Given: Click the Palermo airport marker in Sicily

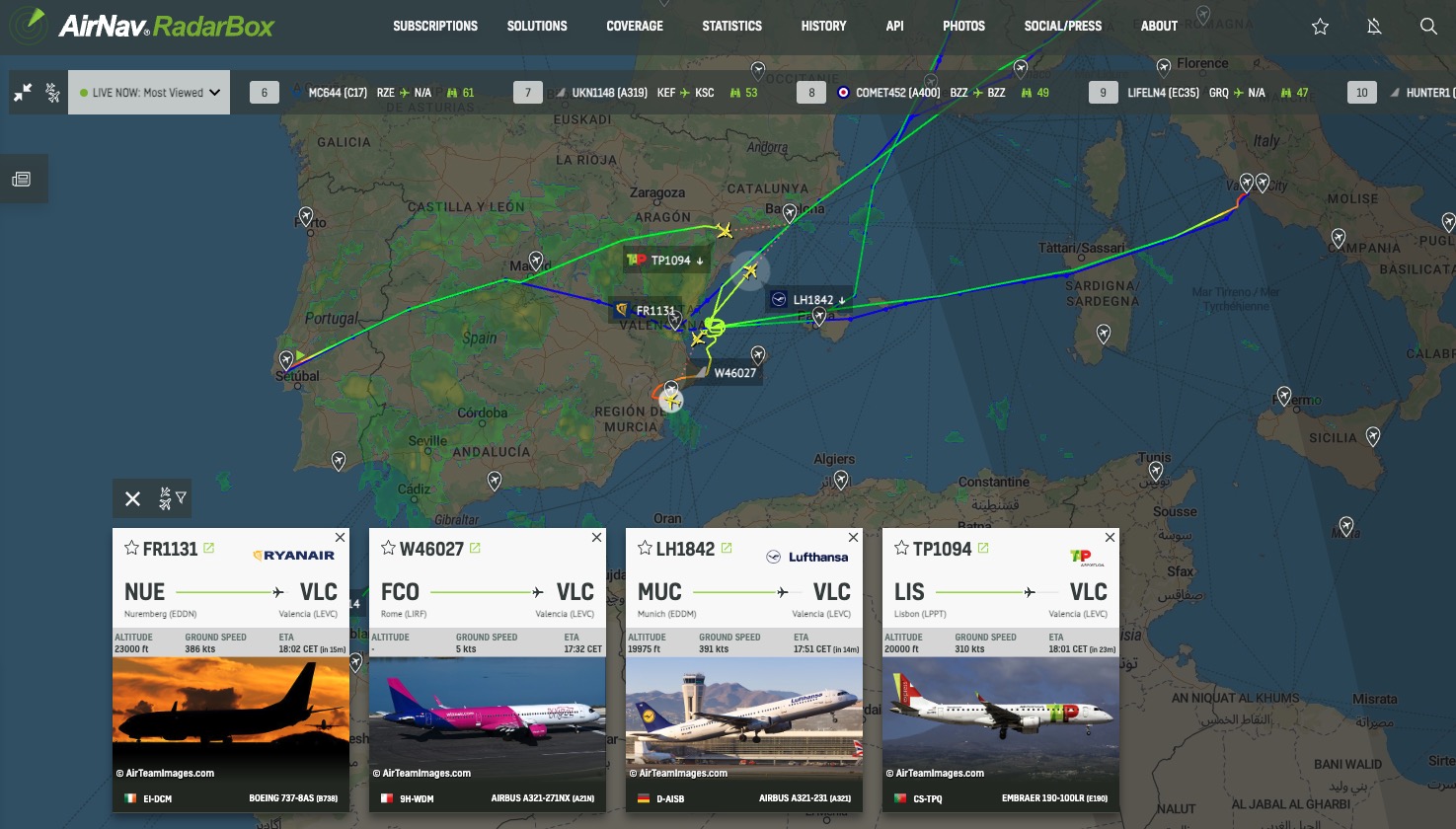Looking at the screenshot, I should click(x=1284, y=397).
